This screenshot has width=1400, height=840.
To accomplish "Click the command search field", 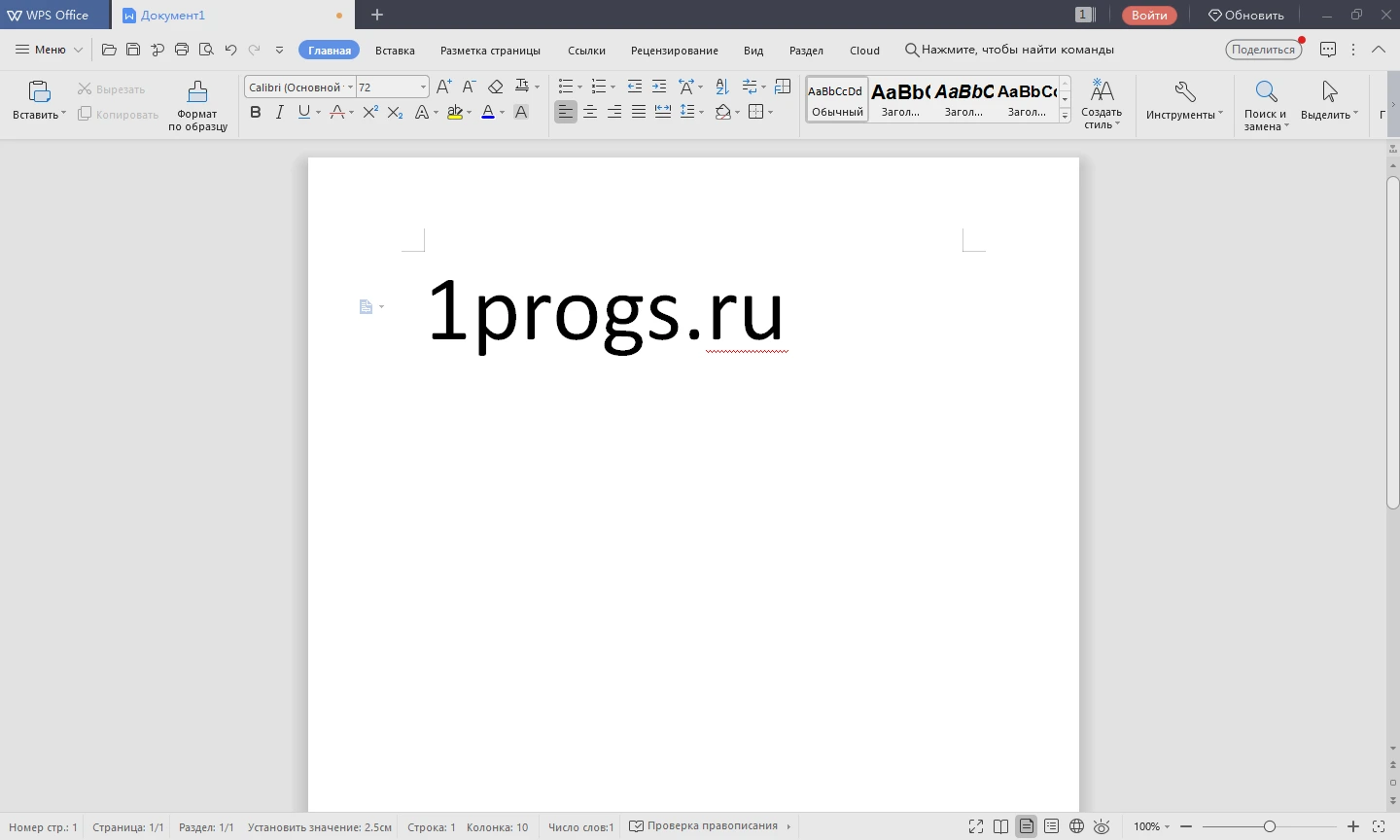I will 1009,50.
